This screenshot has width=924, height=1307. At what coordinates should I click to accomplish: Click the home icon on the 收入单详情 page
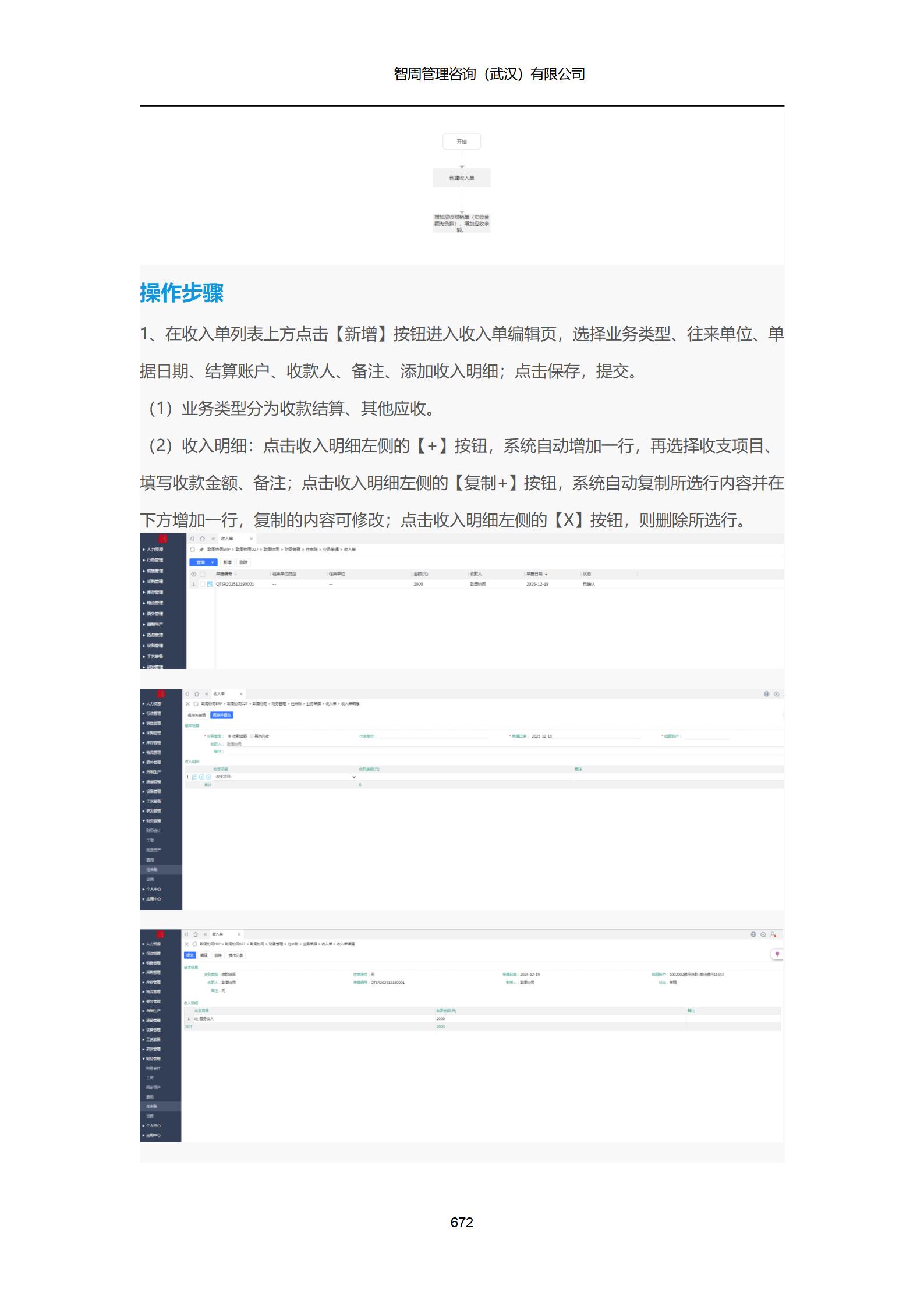tap(196, 934)
